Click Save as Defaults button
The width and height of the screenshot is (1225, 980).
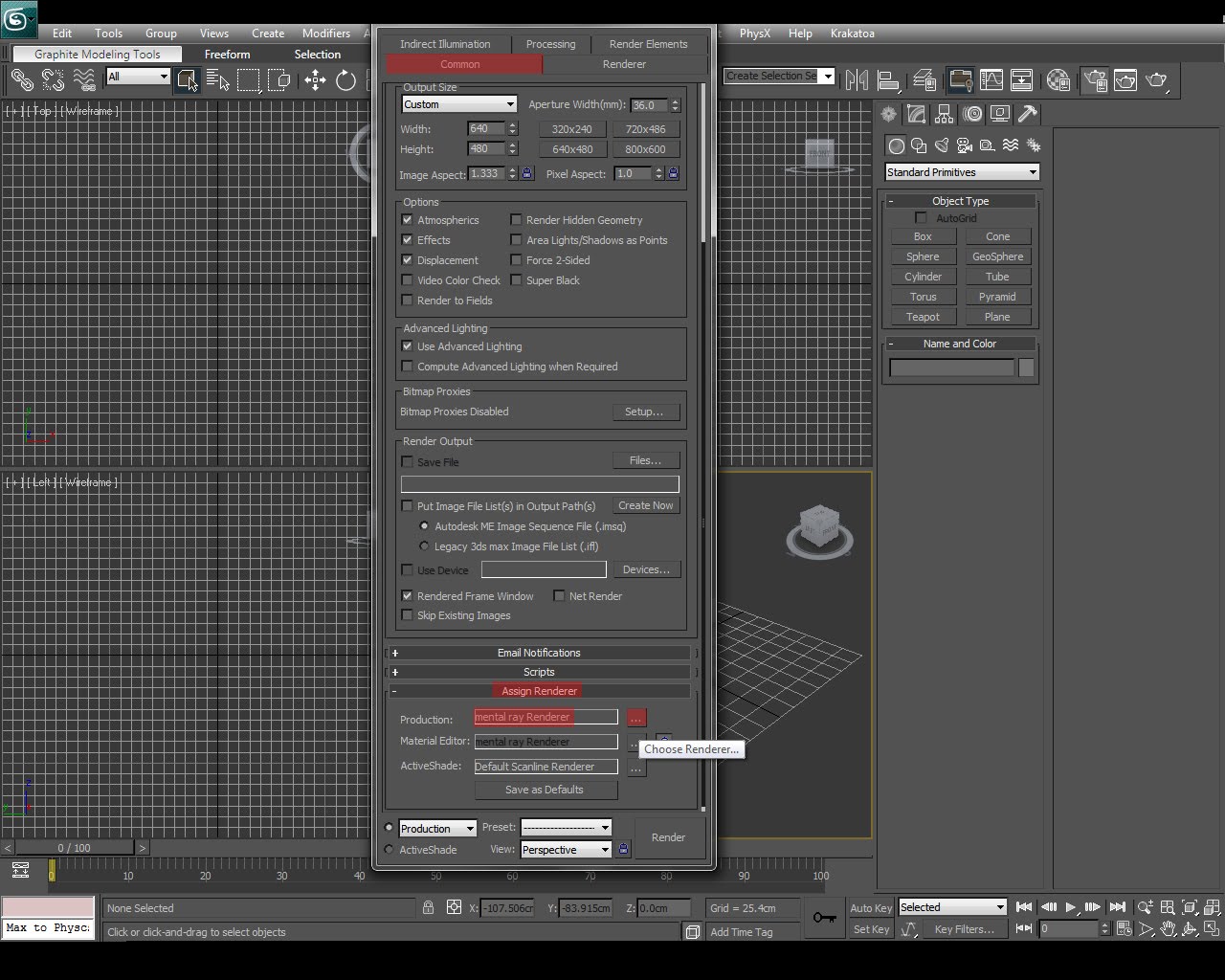[x=545, y=791]
